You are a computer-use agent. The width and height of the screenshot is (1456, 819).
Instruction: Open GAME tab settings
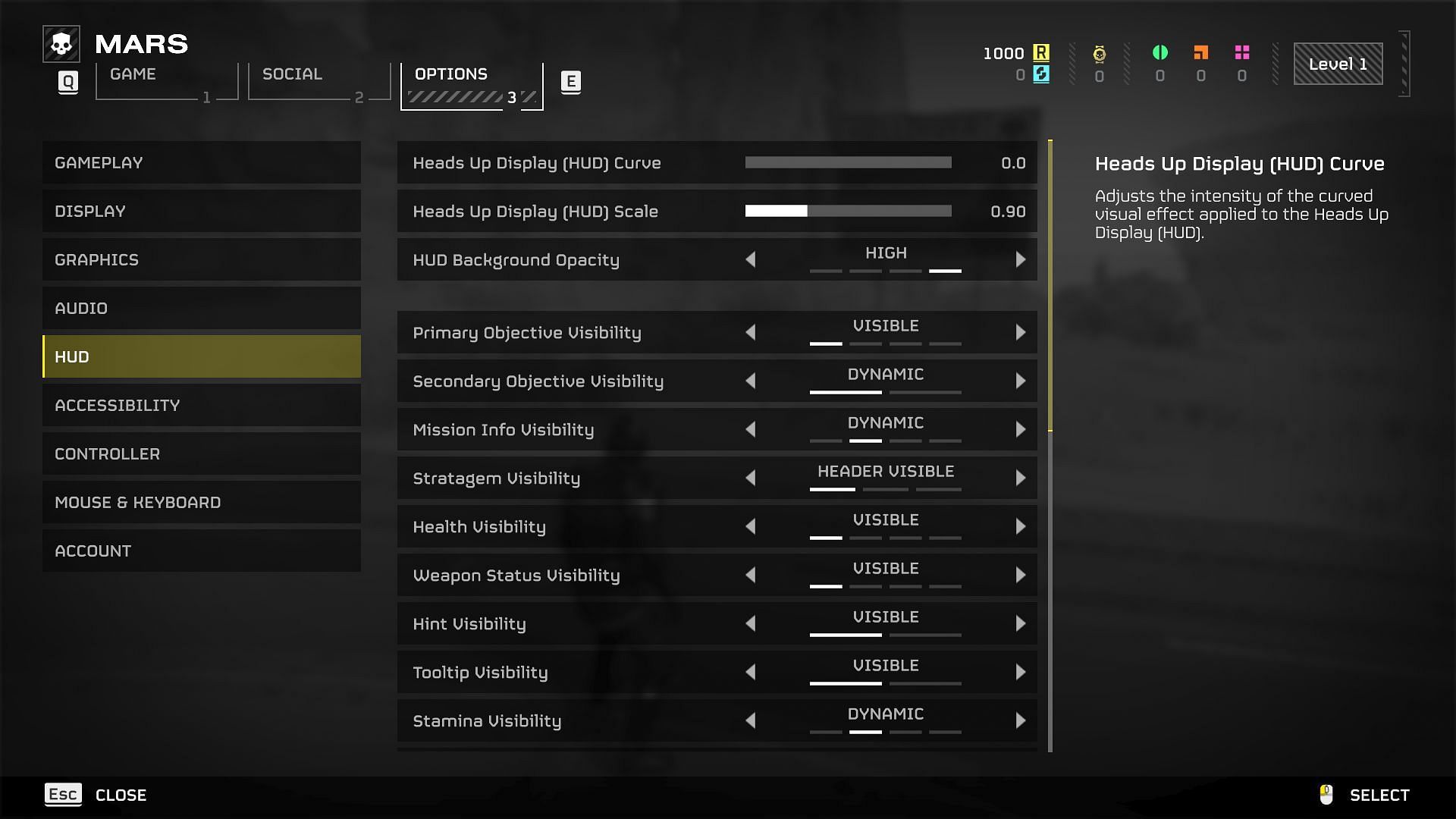(x=154, y=80)
